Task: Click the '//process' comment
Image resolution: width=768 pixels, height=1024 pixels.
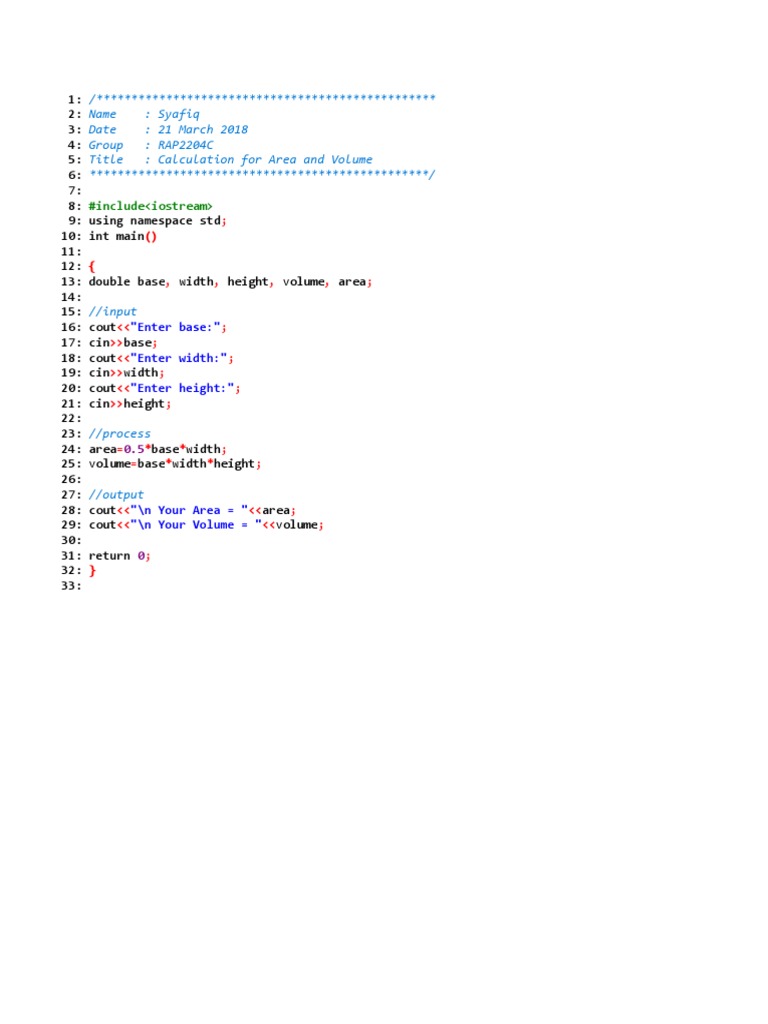Action: 120,434
